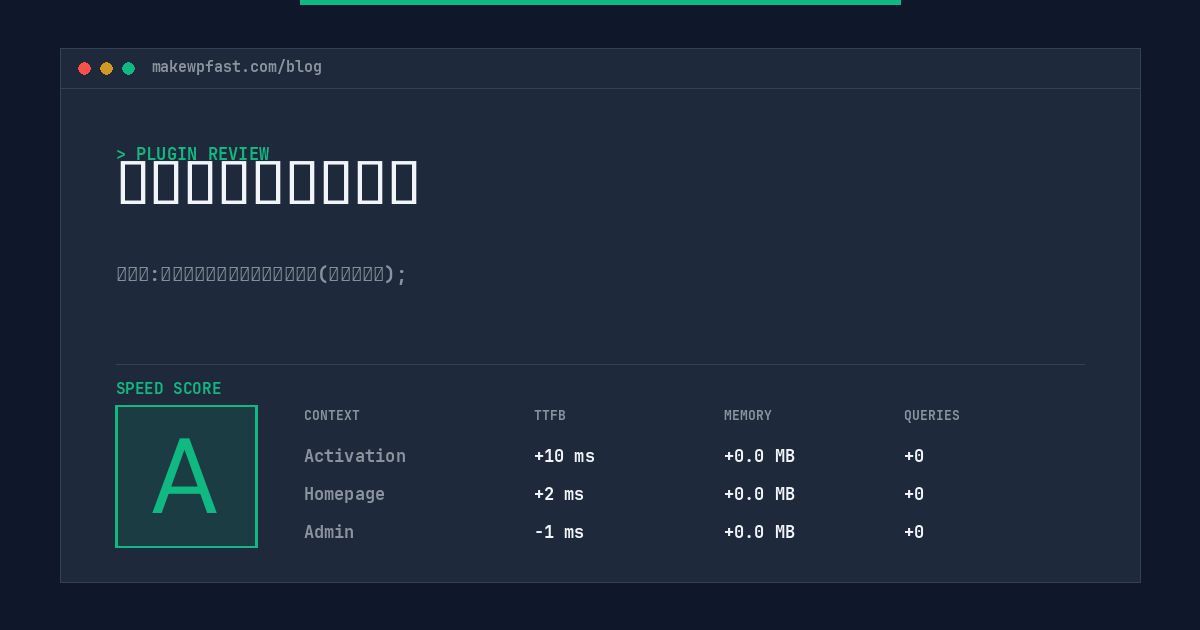Click the +2 ms TTFB value
Screen dimensions: 1200x630
[559, 494]
